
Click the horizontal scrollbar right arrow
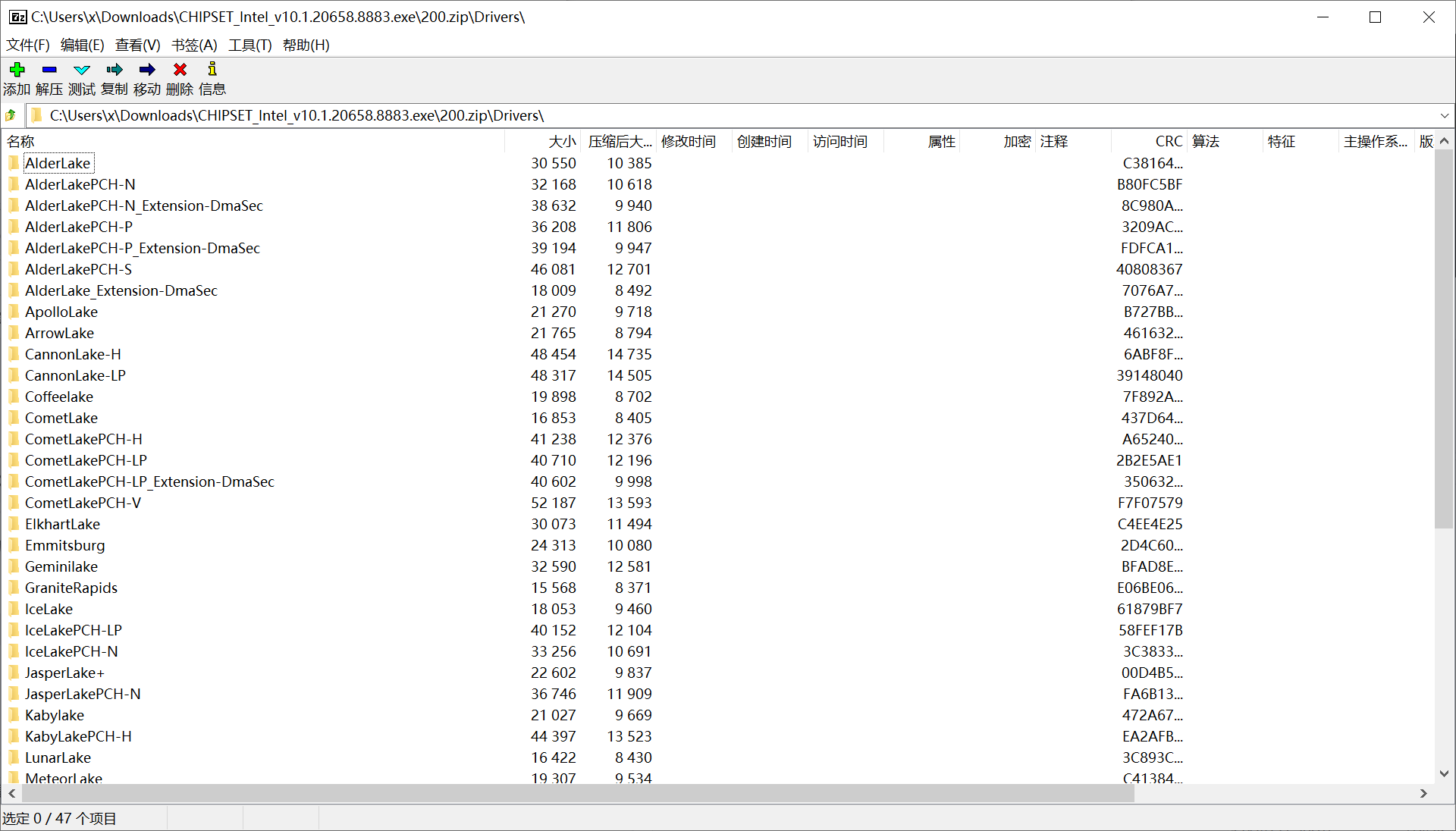click(x=1423, y=793)
